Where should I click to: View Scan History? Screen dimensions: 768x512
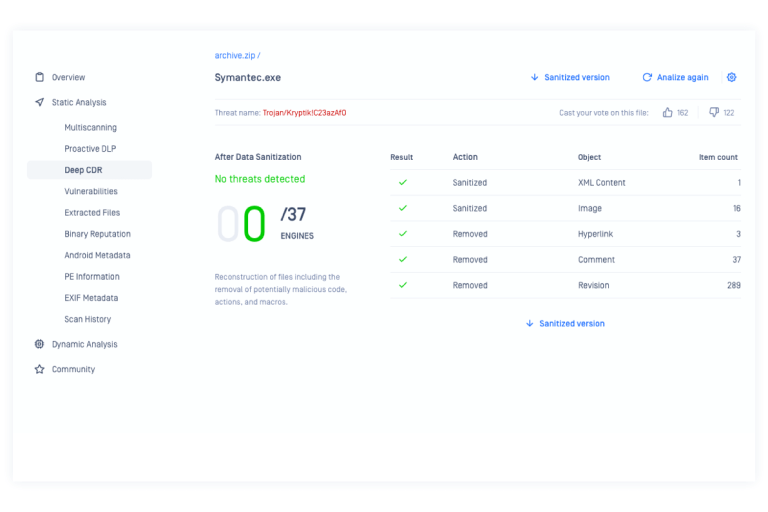coord(88,319)
